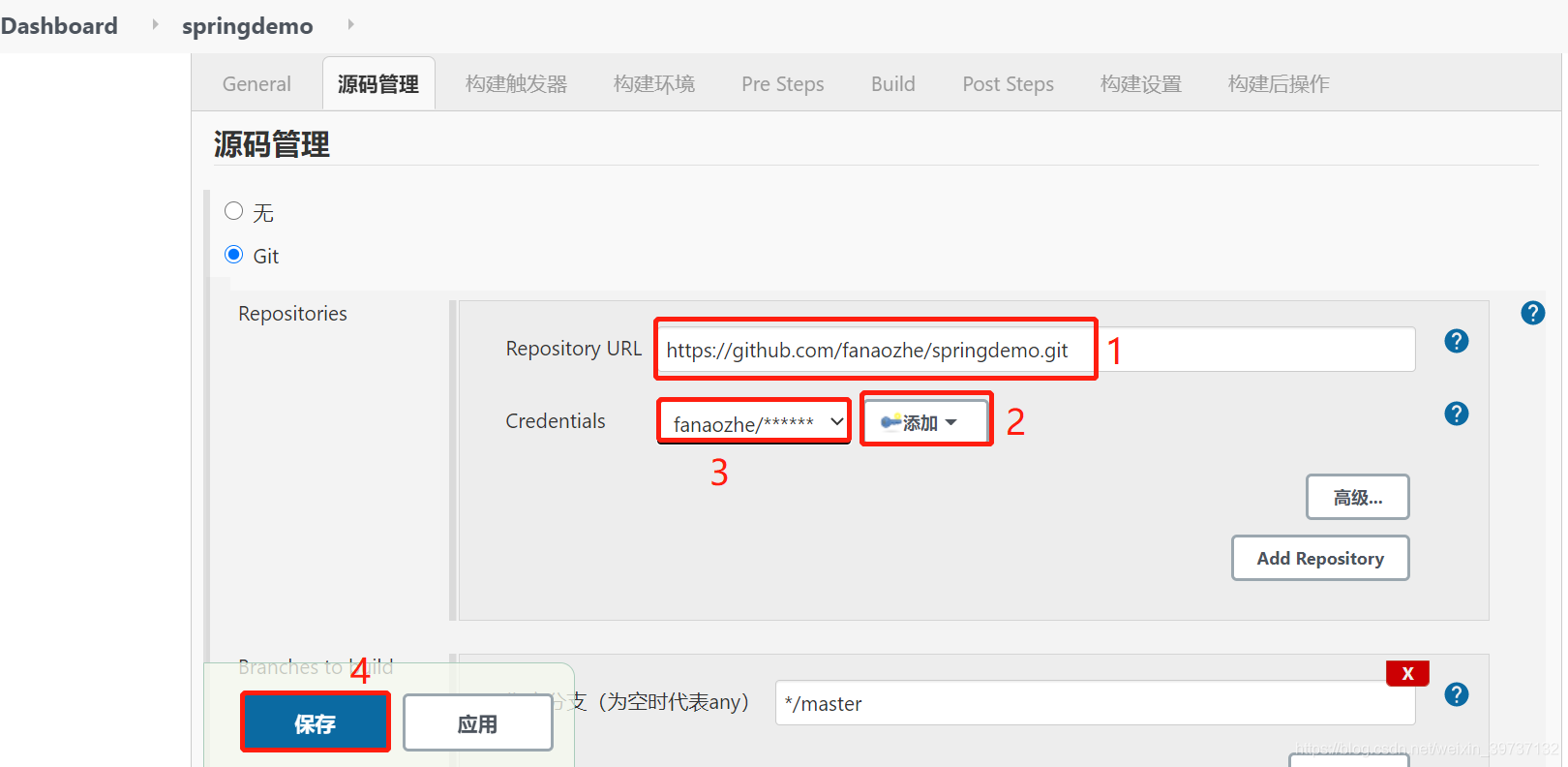Delete the */master branch entry
Viewport: 1568px width, 767px height.
click(x=1407, y=673)
